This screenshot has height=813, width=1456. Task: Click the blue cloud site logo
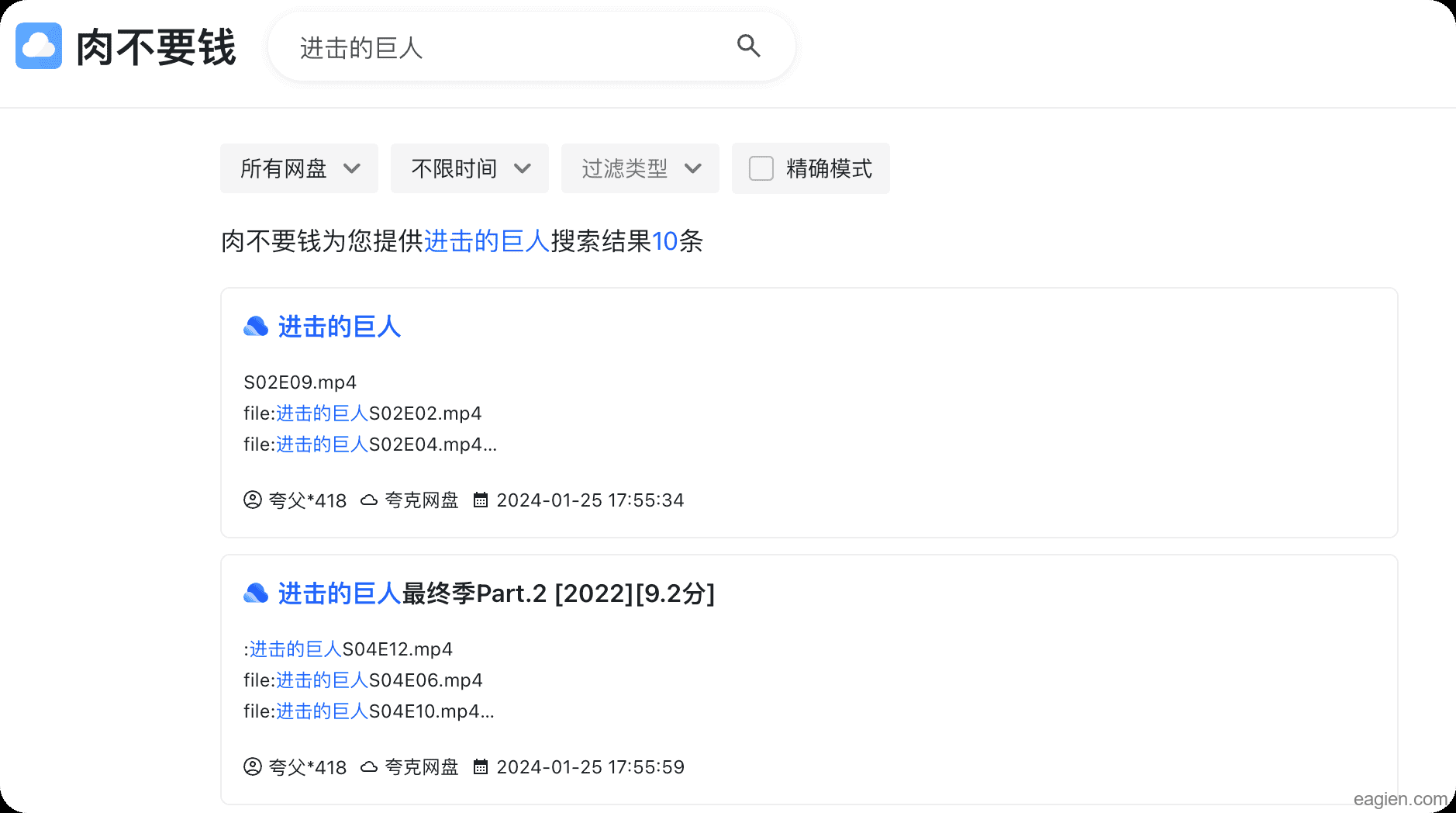click(x=39, y=46)
